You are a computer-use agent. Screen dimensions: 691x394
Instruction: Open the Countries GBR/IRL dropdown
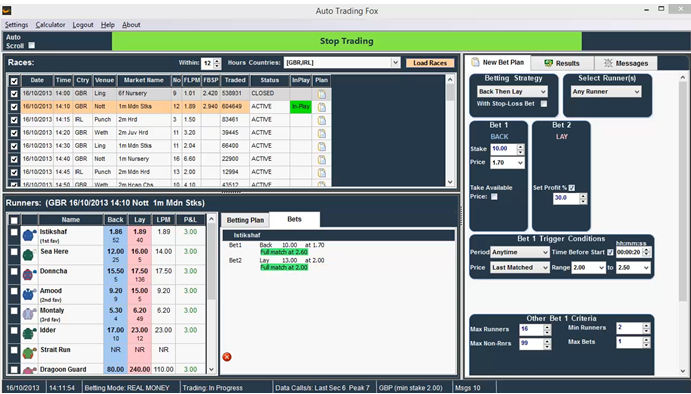click(x=342, y=63)
